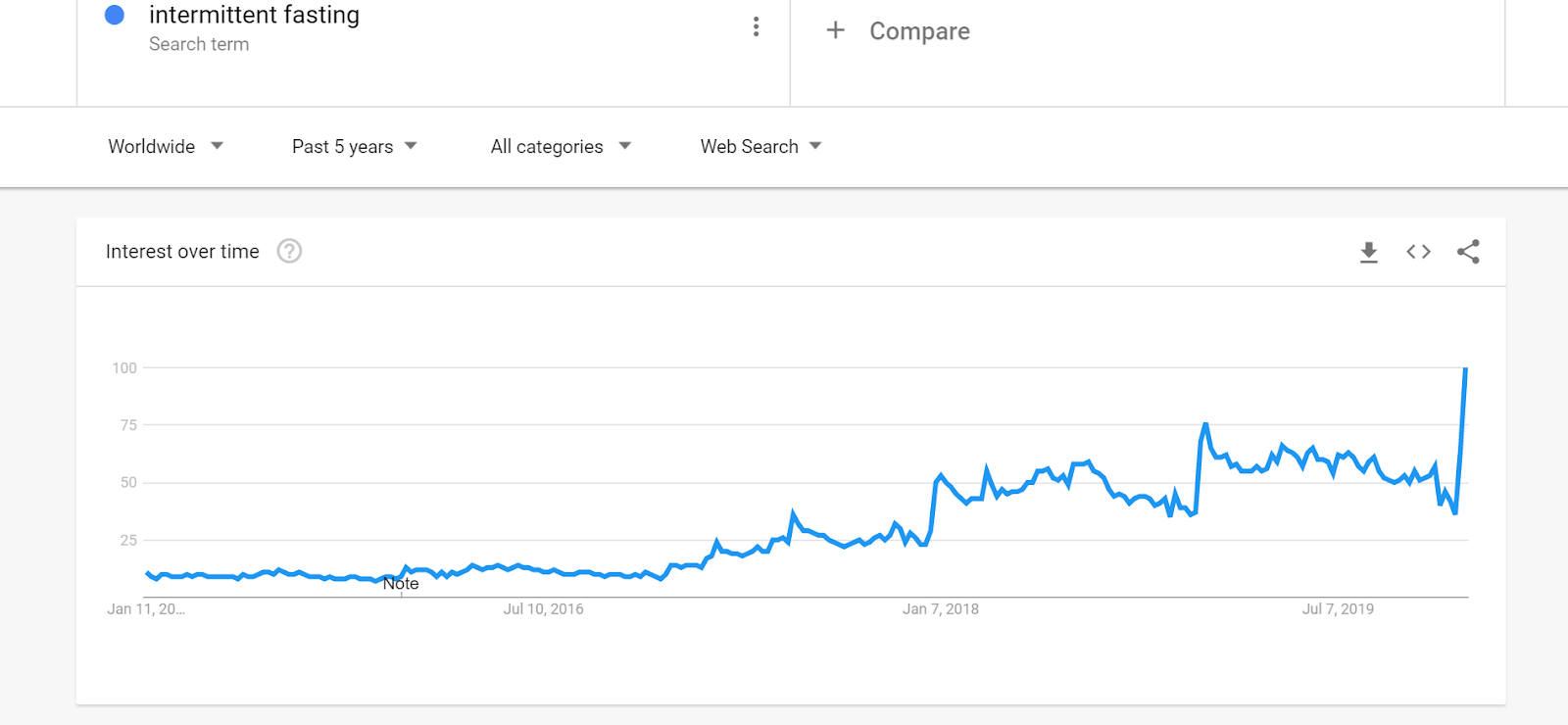Share the Interest over time chart

coord(1468,252)
